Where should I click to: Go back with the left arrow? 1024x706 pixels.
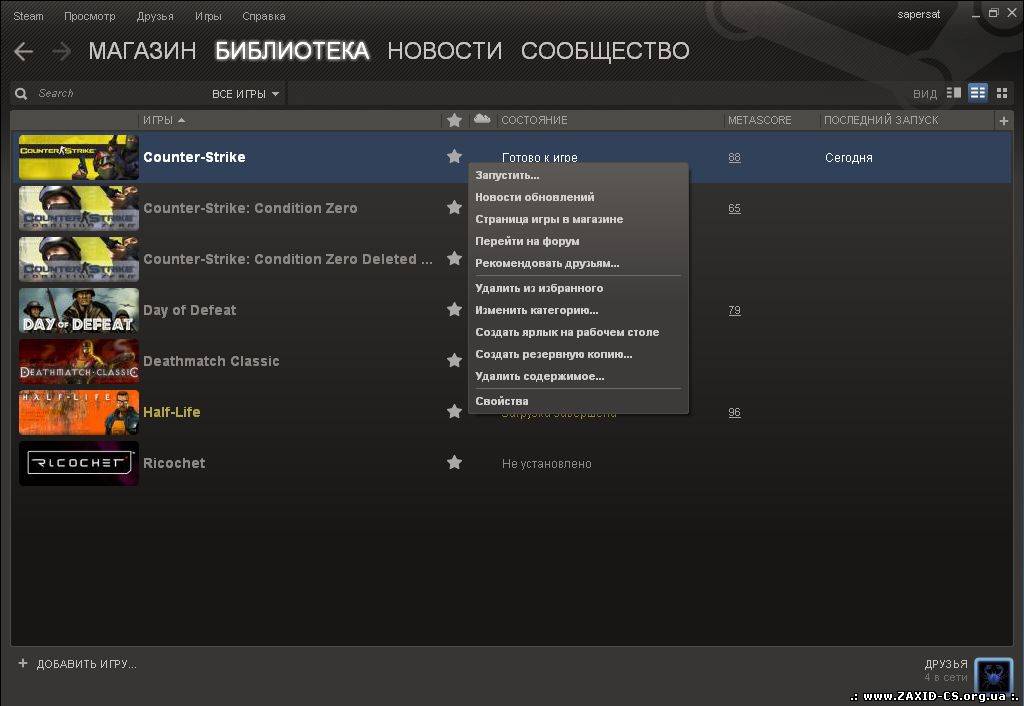tap(24, 52)
